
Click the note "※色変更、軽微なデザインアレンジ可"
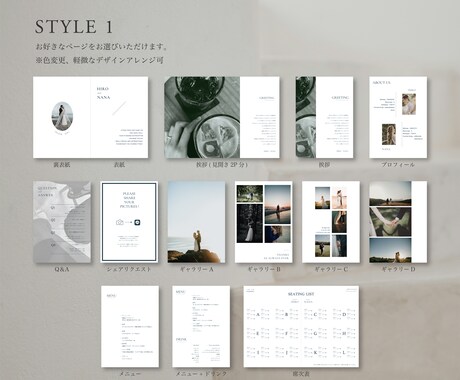(x=100, y=60)
